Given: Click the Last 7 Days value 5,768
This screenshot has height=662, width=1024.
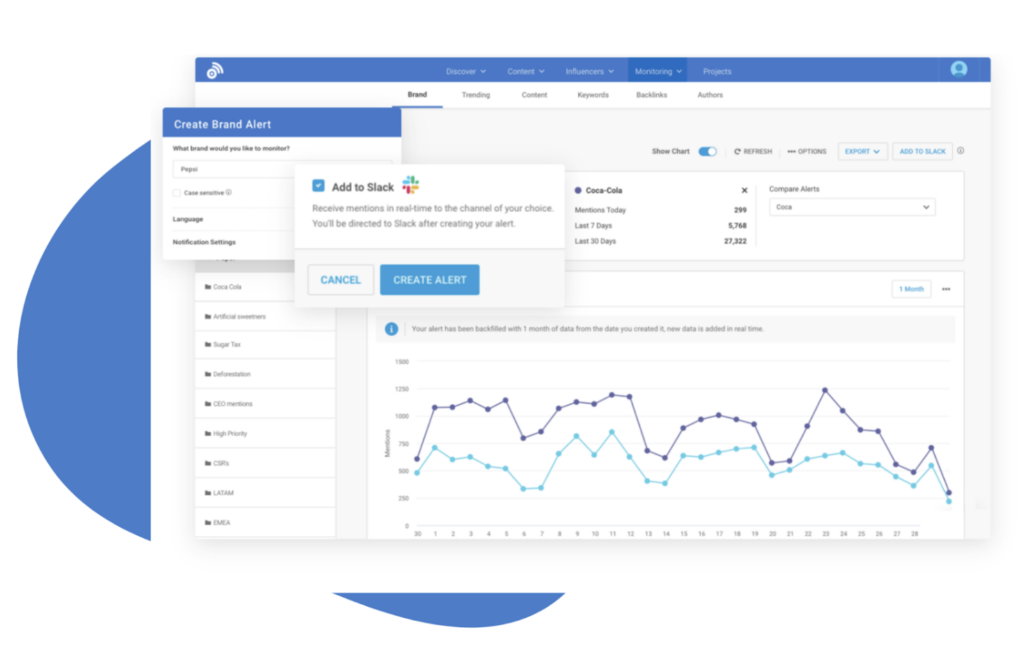Looking at the screenshot, I should tap(737, 226).
